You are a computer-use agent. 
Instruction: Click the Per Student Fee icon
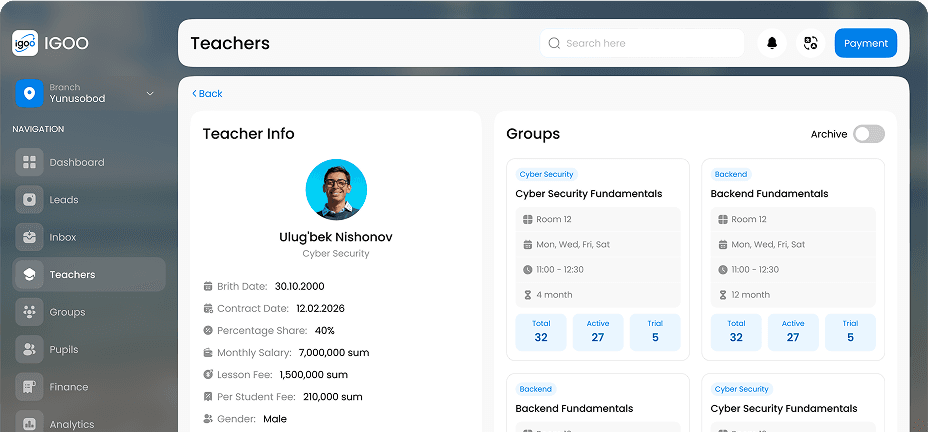[208, 396]
